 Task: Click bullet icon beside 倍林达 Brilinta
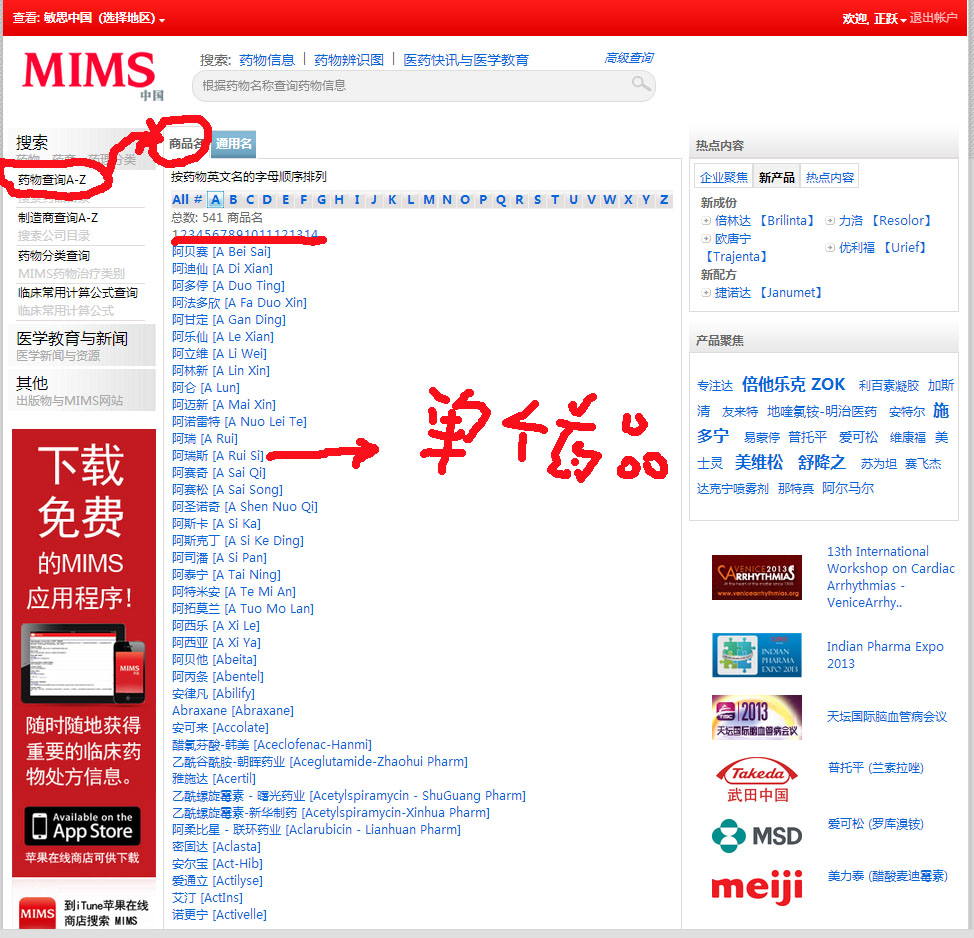coord(706,221)
